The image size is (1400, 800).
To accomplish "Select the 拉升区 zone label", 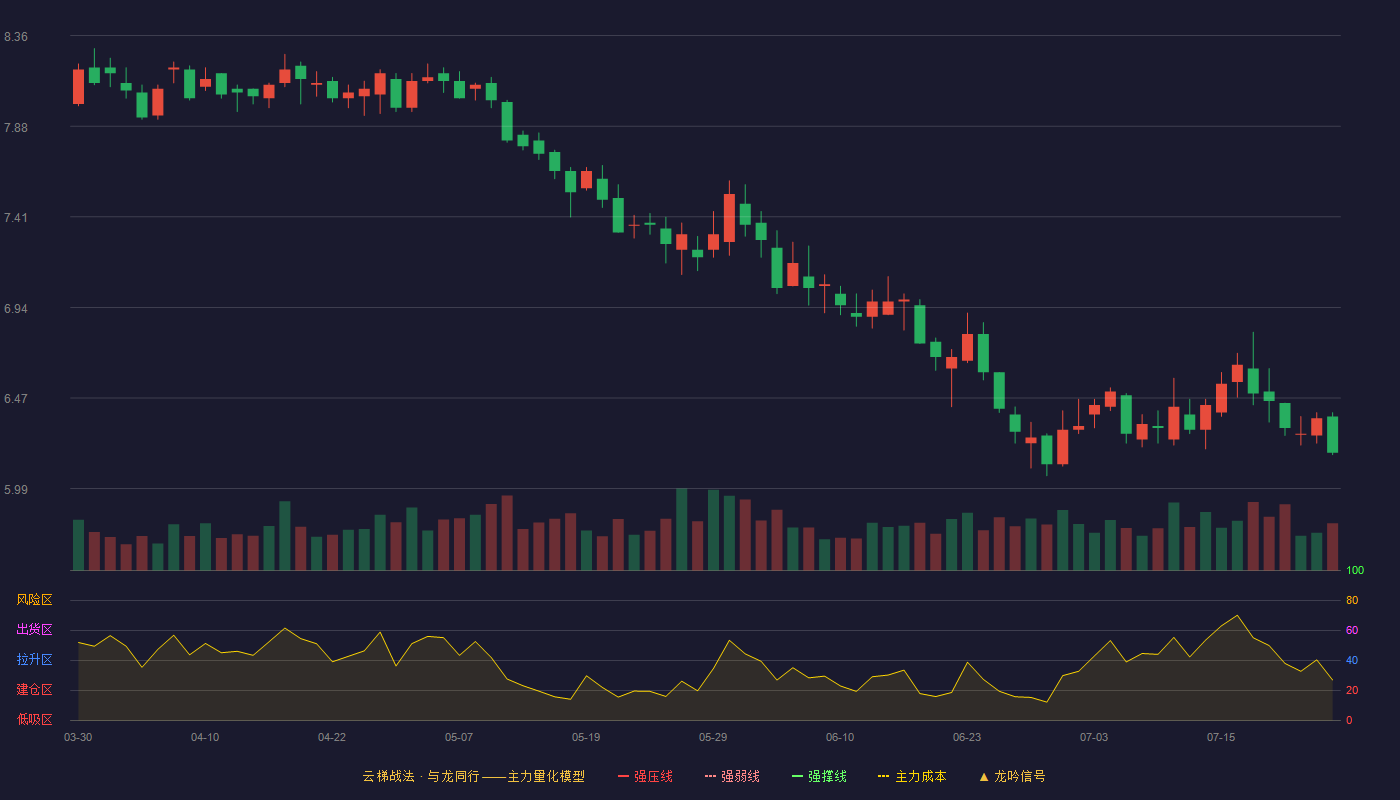I will coord(34,660).
